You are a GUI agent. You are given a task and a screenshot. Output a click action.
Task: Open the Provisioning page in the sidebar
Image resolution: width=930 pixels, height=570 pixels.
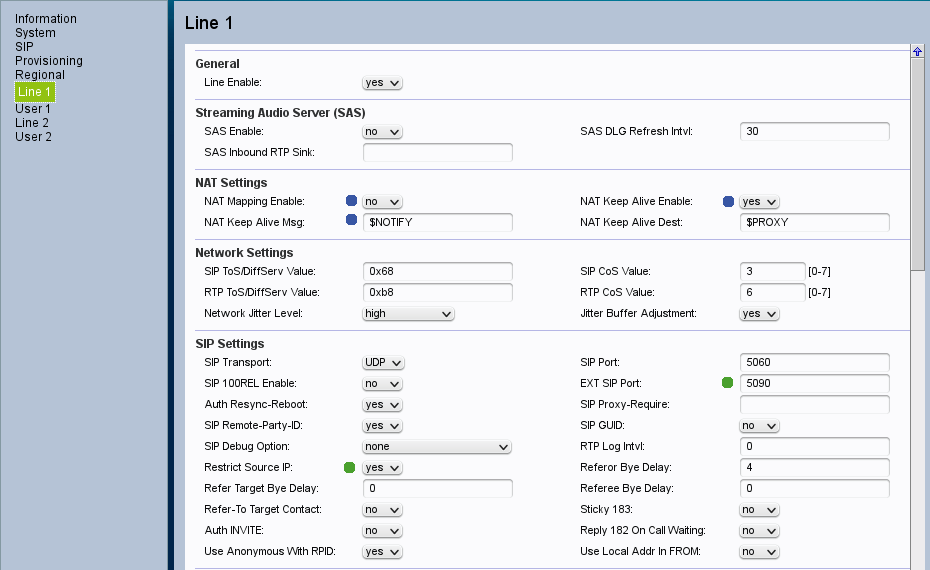[49, 61]
